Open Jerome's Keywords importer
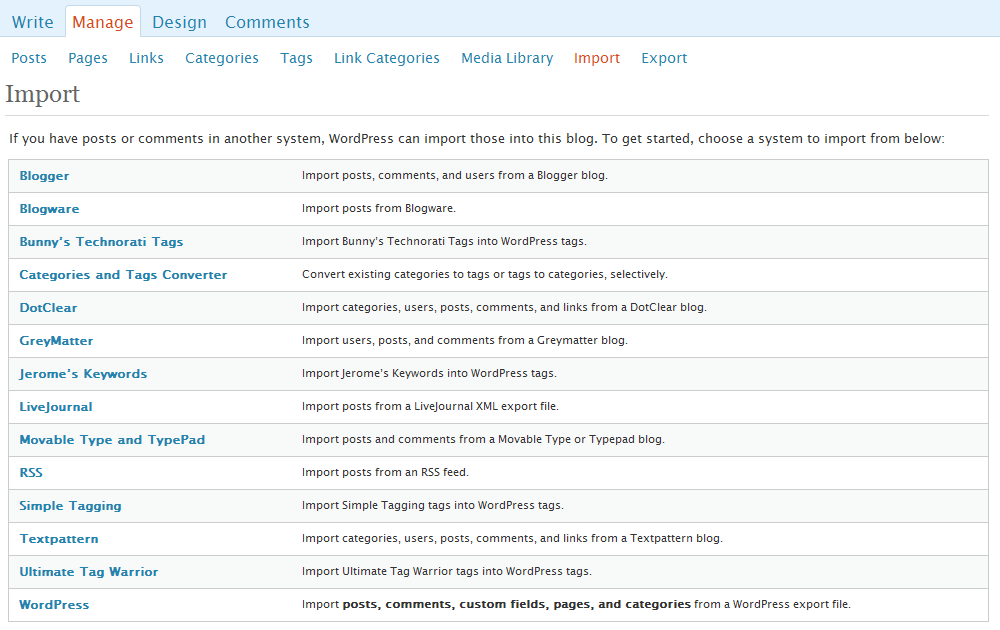The image size is (1000, 630). pyautogui.click(x=83, y=374)
